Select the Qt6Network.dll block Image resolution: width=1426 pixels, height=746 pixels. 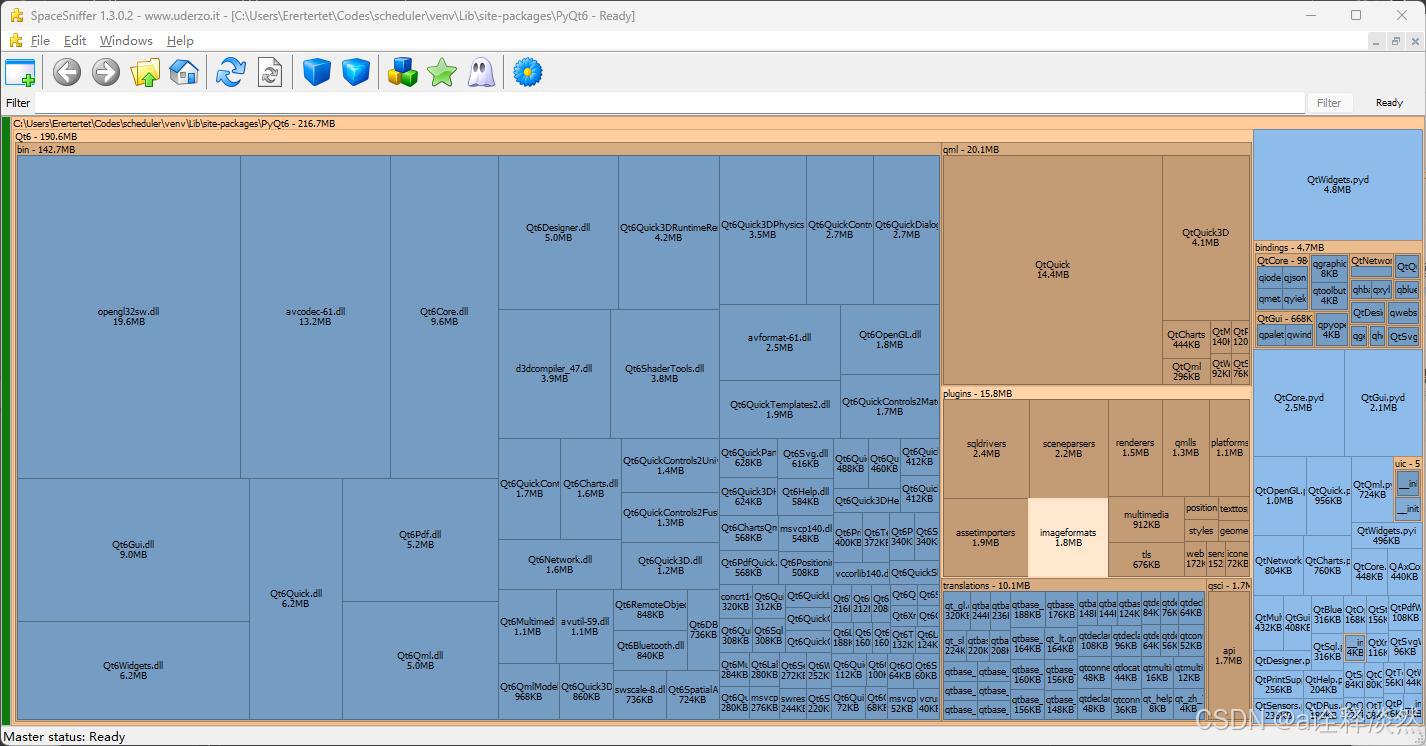click(560, 564)
